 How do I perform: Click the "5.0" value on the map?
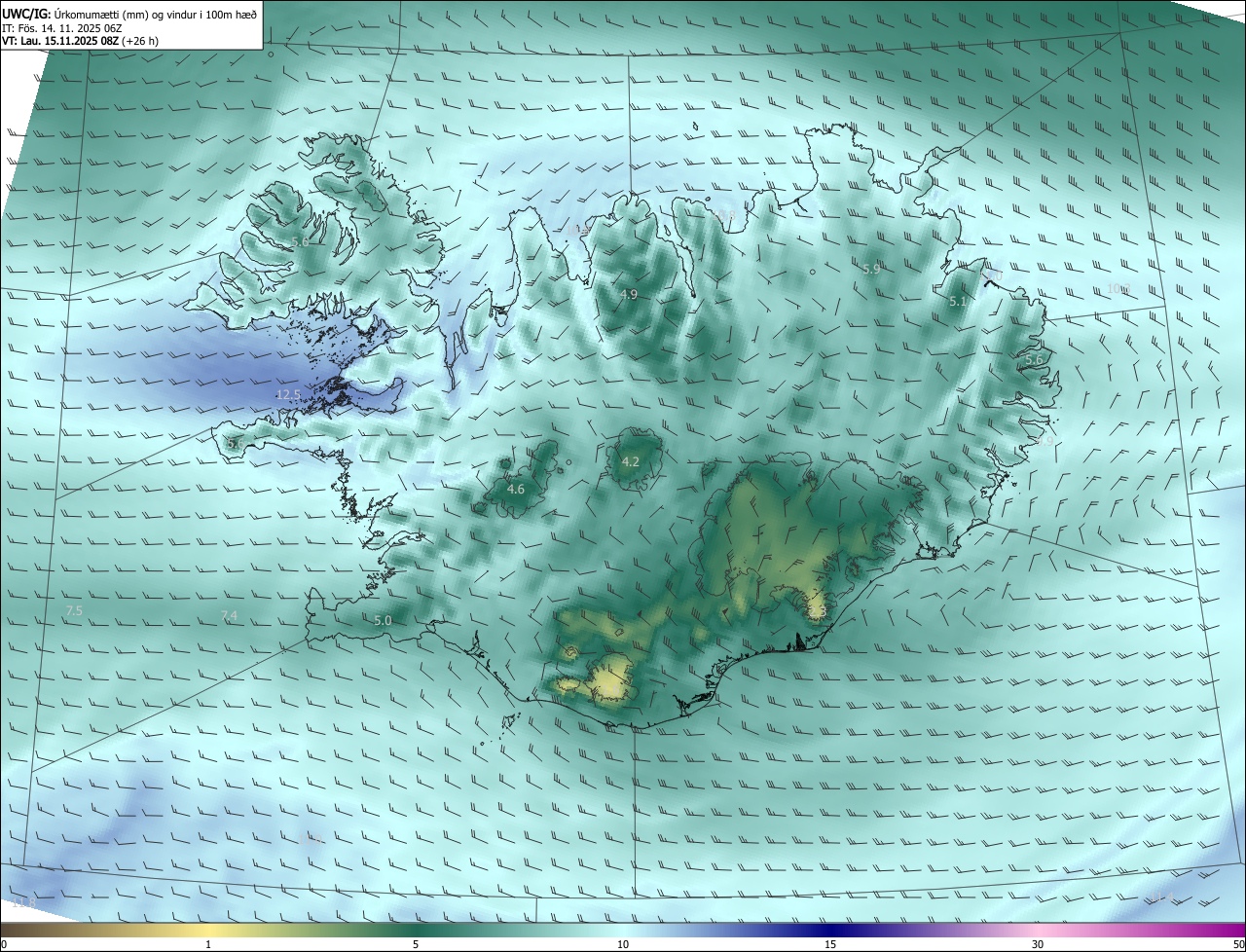pos(383,620)
